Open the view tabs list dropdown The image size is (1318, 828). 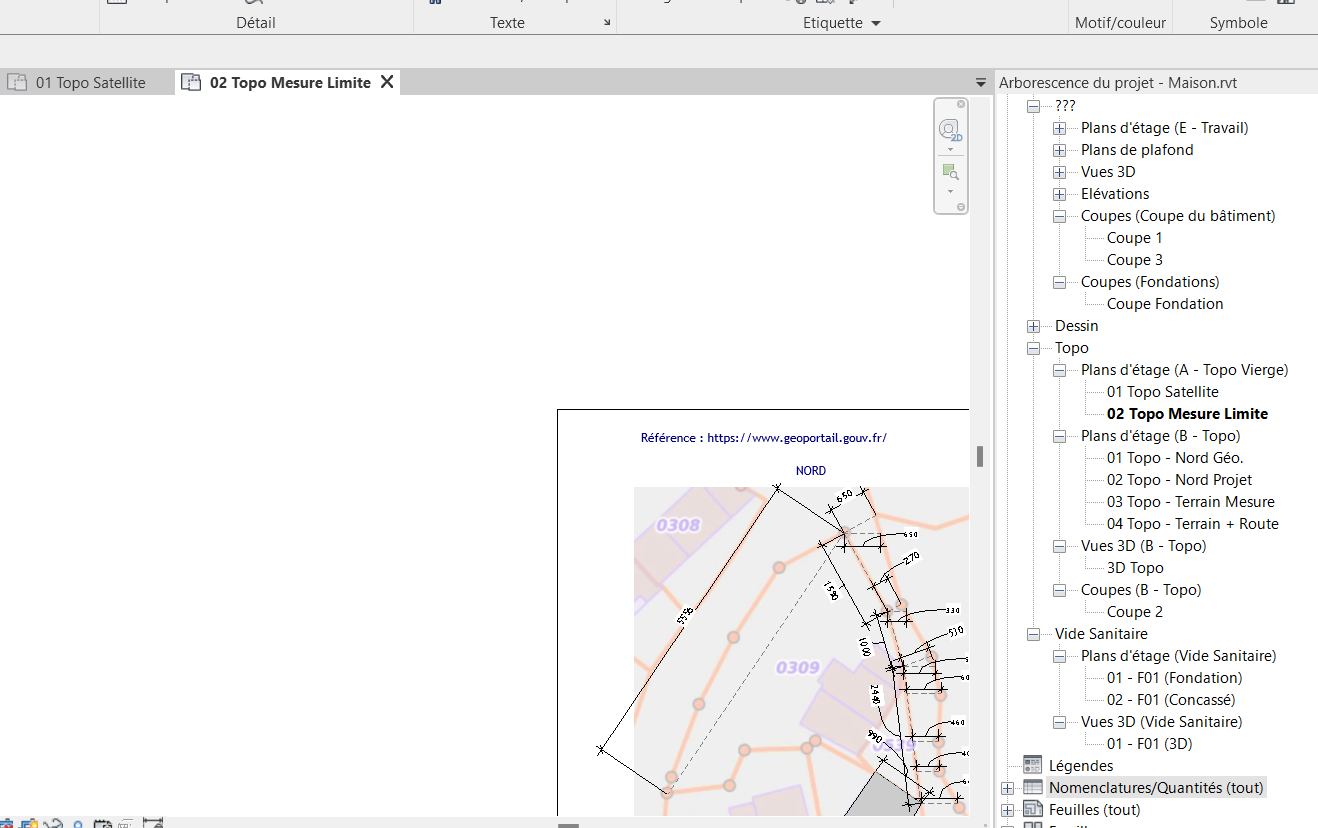[981, 83]
